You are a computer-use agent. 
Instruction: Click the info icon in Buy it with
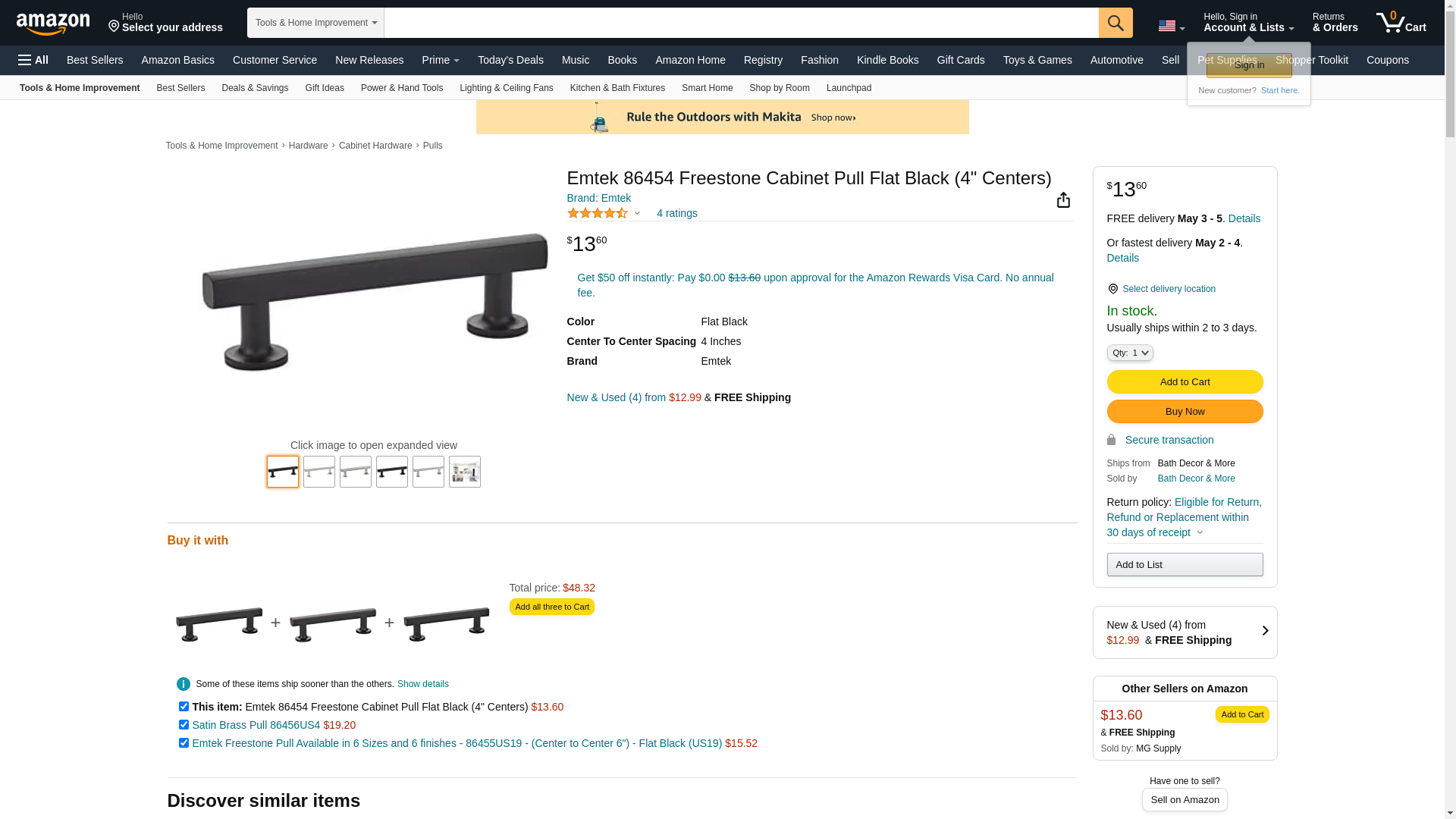pos(184,684)
